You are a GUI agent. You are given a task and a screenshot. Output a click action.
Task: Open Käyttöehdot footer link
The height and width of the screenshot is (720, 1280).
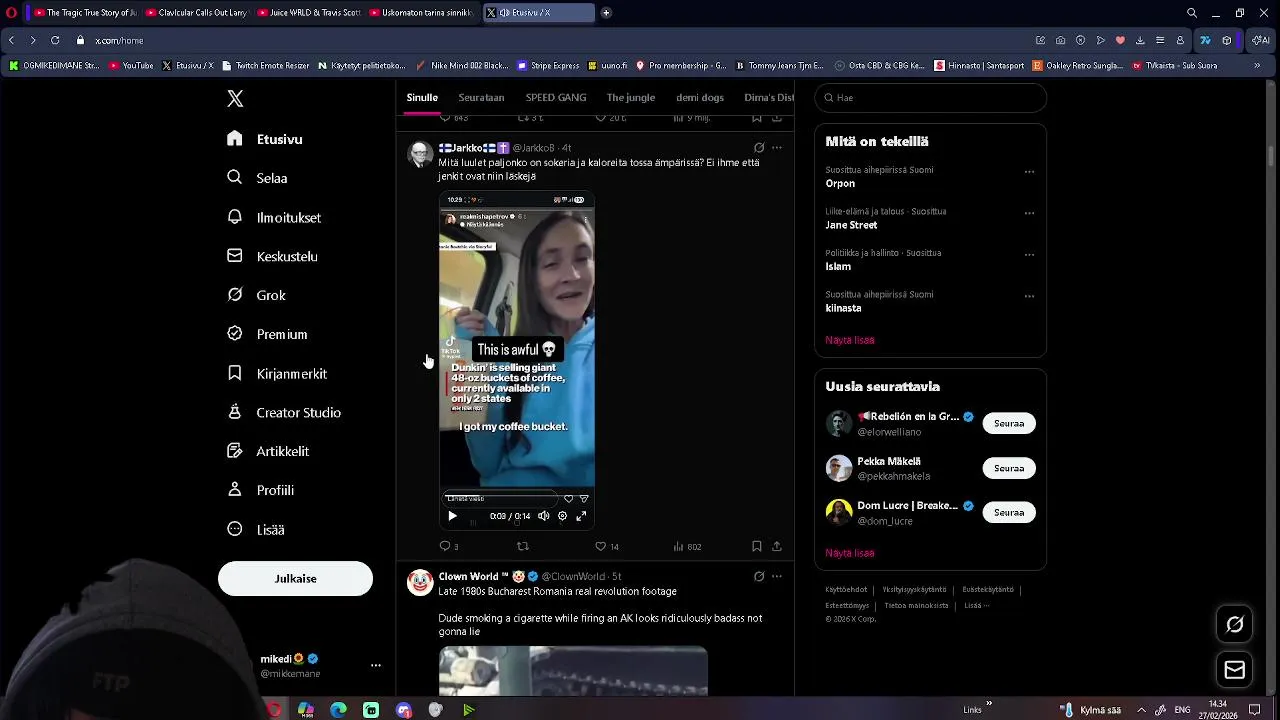[x=846, y=590]
